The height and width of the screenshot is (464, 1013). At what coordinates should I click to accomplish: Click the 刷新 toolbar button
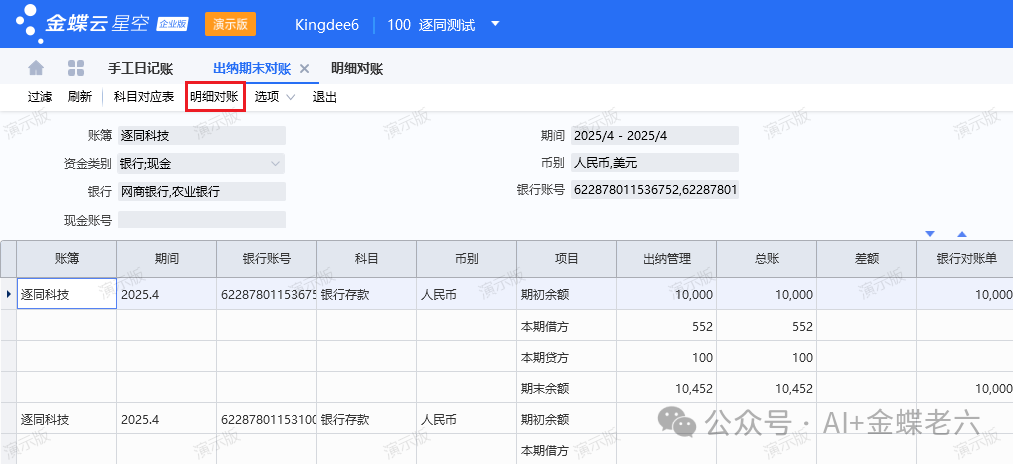(x=80, y=97)
